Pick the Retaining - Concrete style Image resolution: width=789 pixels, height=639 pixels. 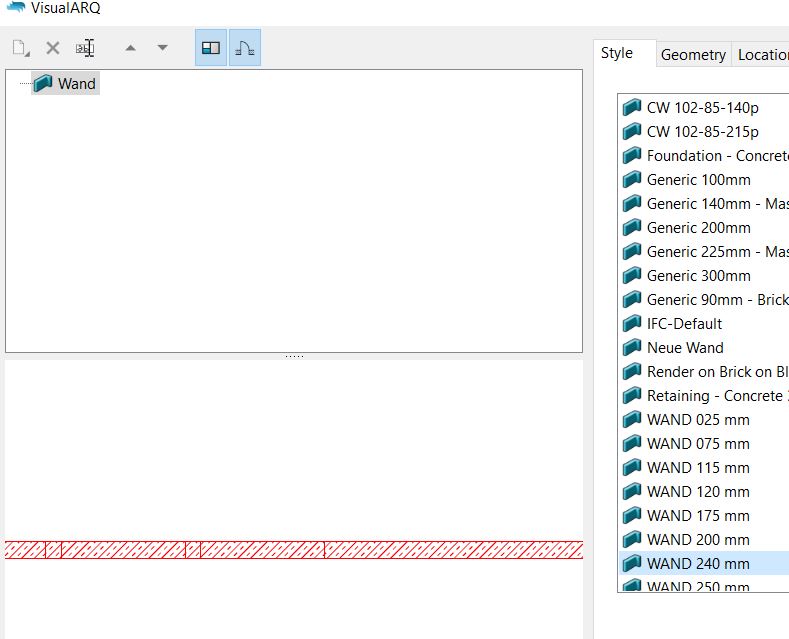point(704,396)
